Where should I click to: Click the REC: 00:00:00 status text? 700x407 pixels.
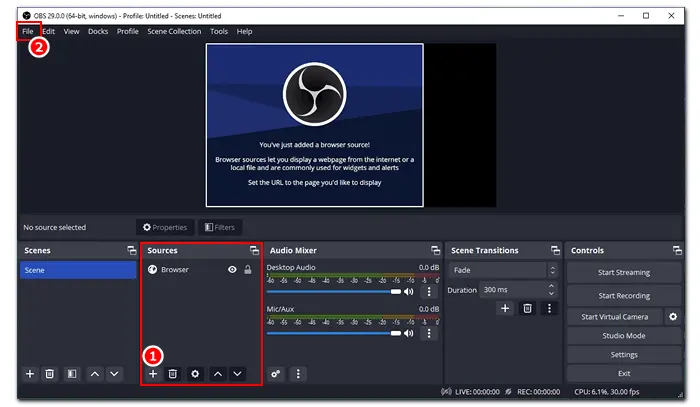coord(538,392)
